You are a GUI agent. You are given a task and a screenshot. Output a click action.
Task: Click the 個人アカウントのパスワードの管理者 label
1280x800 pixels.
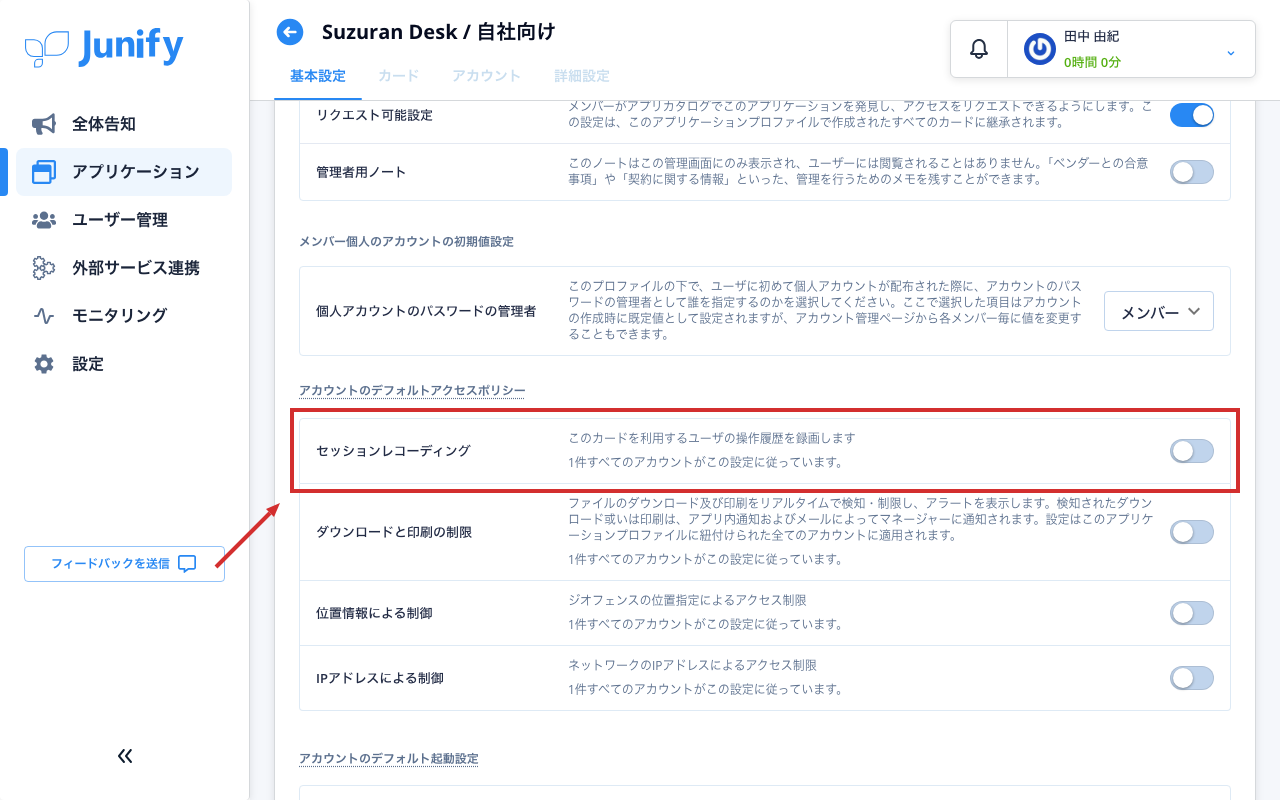pyautogui.click(x=426, y=311)
